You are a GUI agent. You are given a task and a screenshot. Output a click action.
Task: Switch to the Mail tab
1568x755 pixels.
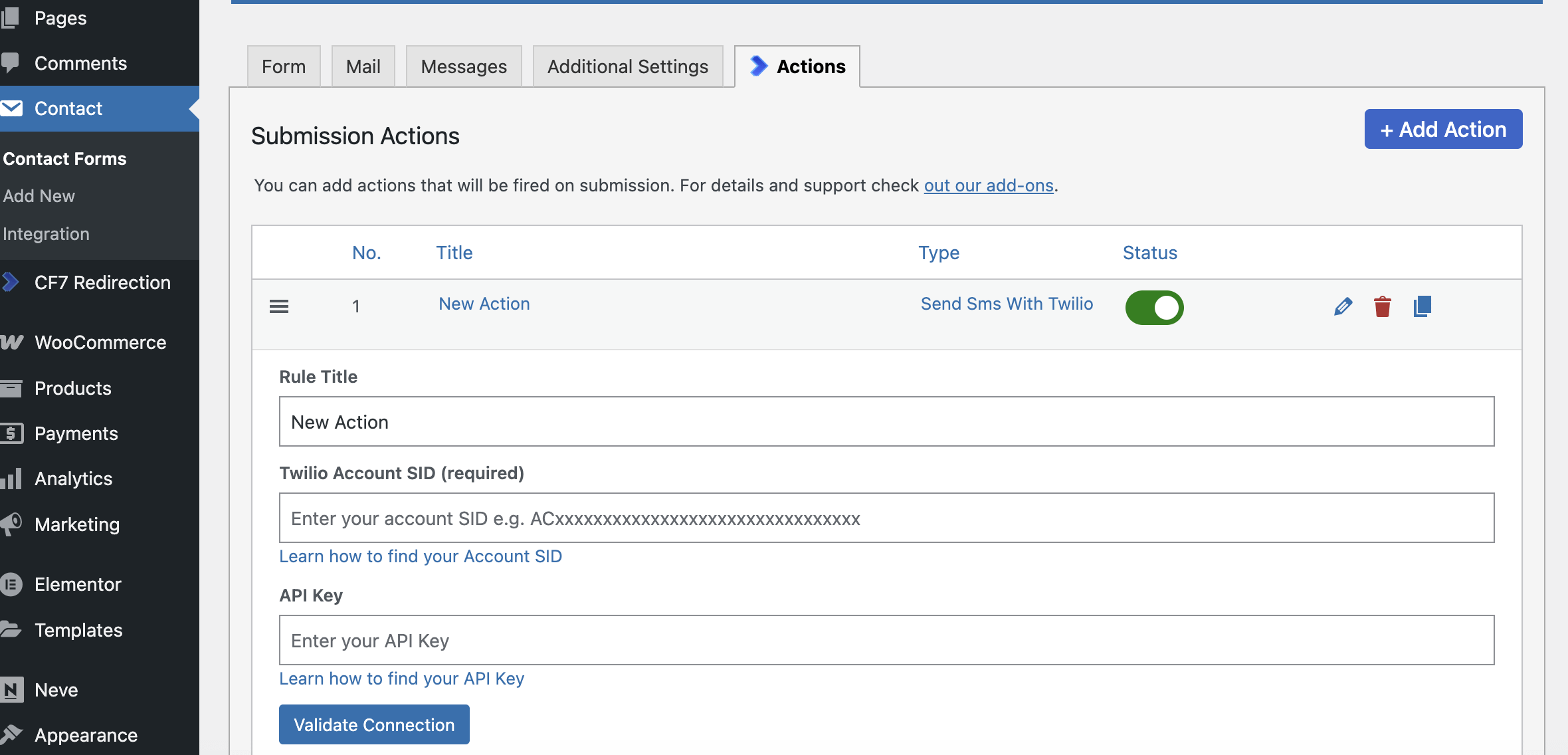(363, 66)
